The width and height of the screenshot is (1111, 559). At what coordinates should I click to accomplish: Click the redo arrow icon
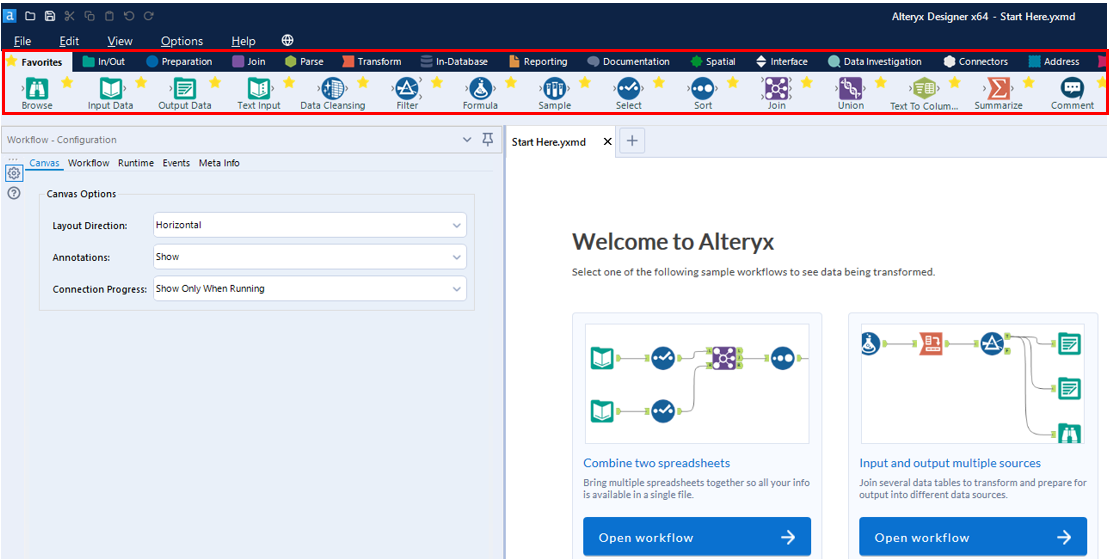point(148,16)
